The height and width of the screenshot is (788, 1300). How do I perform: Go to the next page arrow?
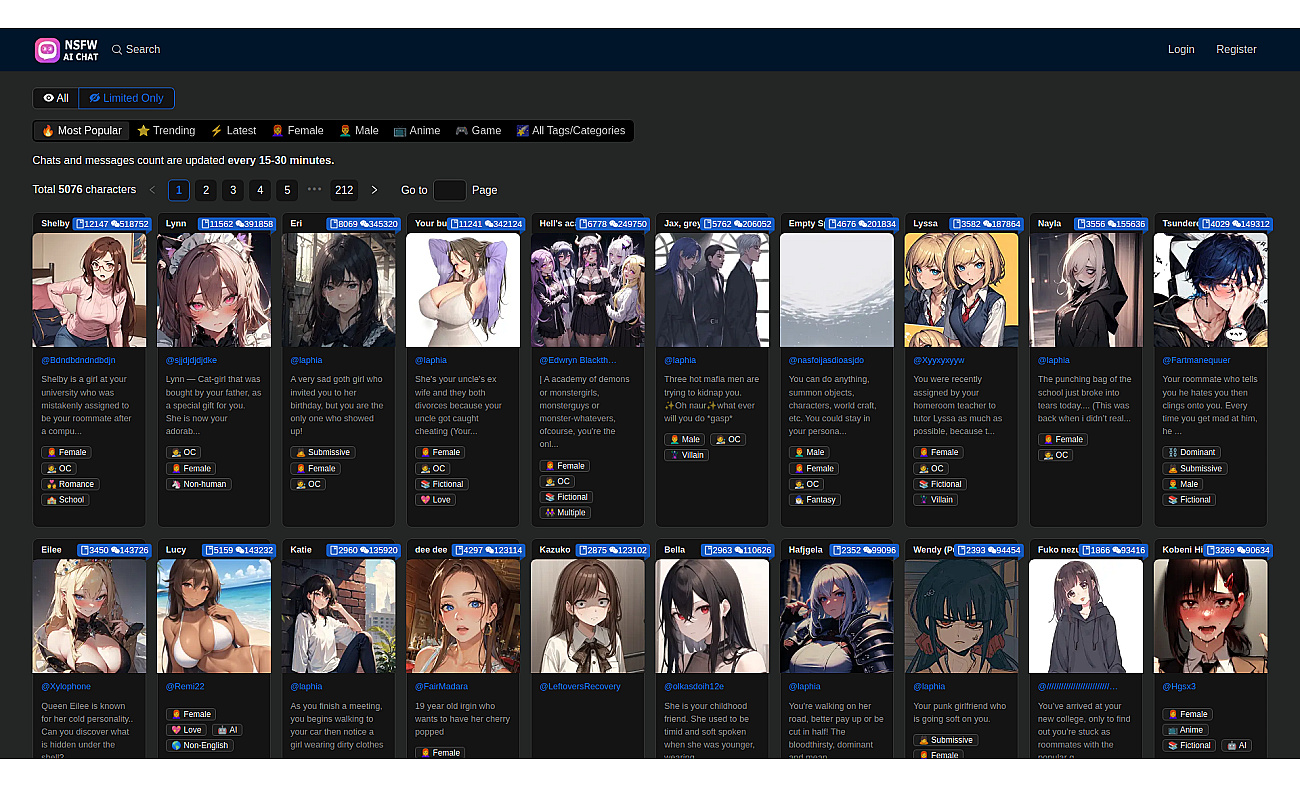click(x=375, y=190)
